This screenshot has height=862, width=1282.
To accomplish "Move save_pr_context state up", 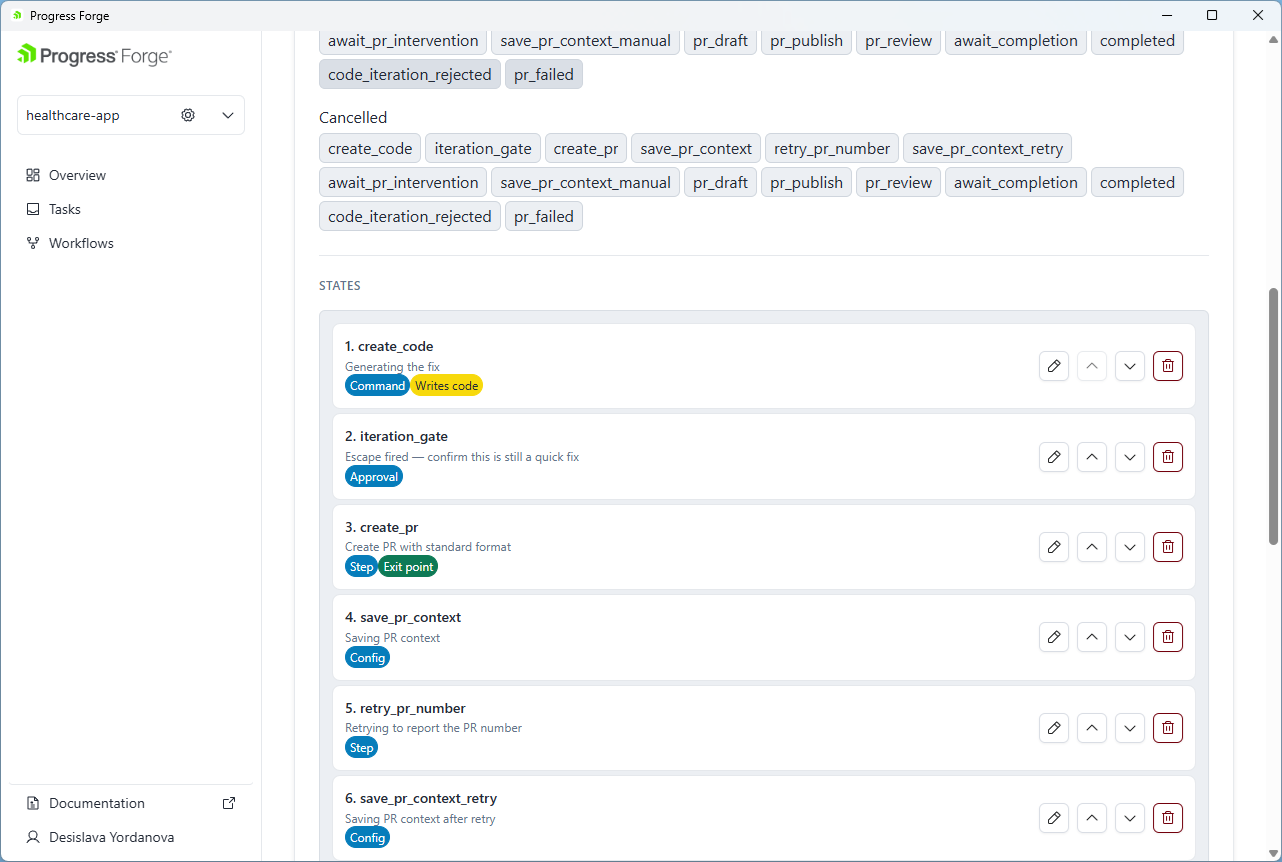I will [x=1092, y=637].
